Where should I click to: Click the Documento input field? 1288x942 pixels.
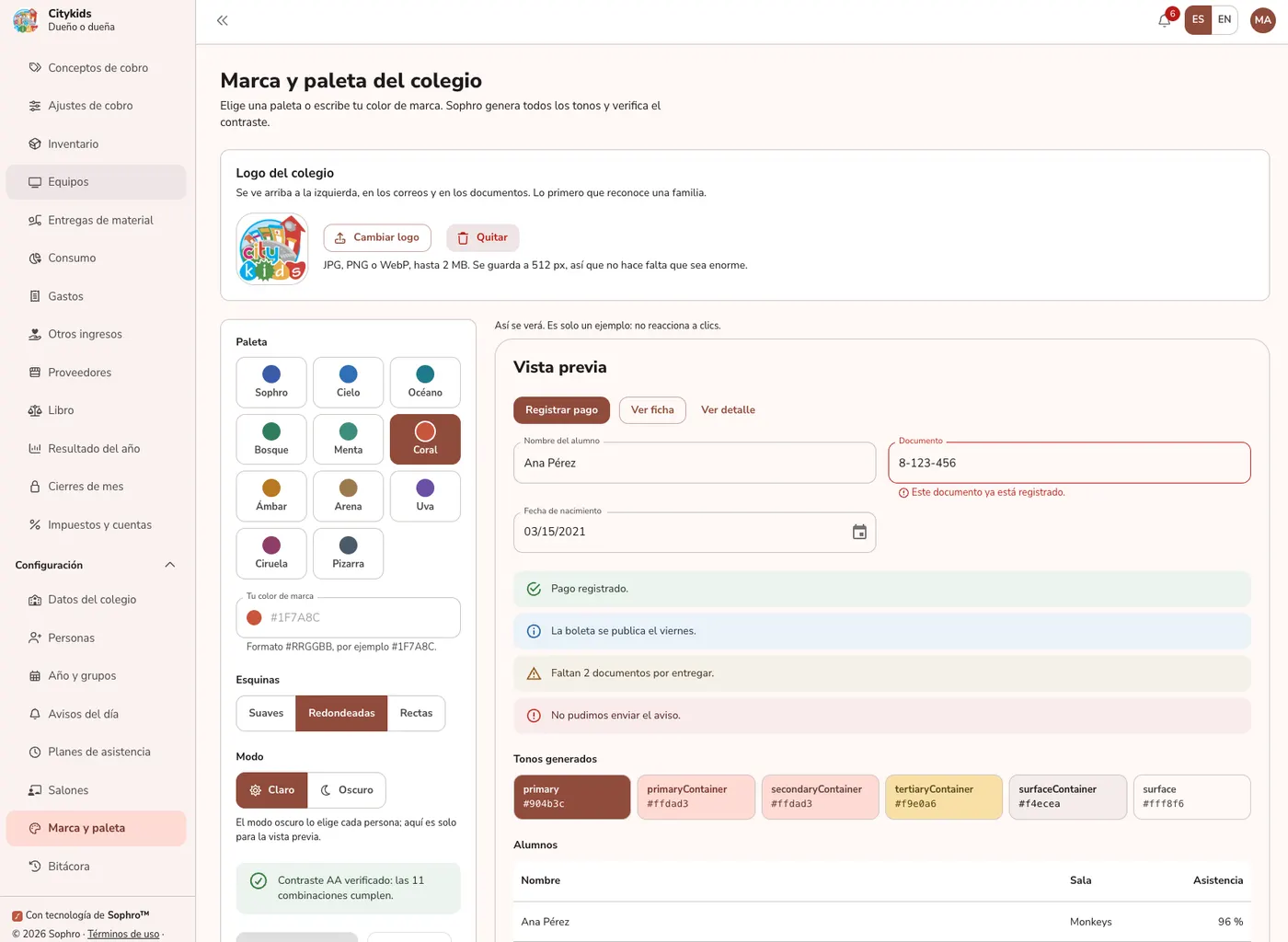pos(1069,463)
